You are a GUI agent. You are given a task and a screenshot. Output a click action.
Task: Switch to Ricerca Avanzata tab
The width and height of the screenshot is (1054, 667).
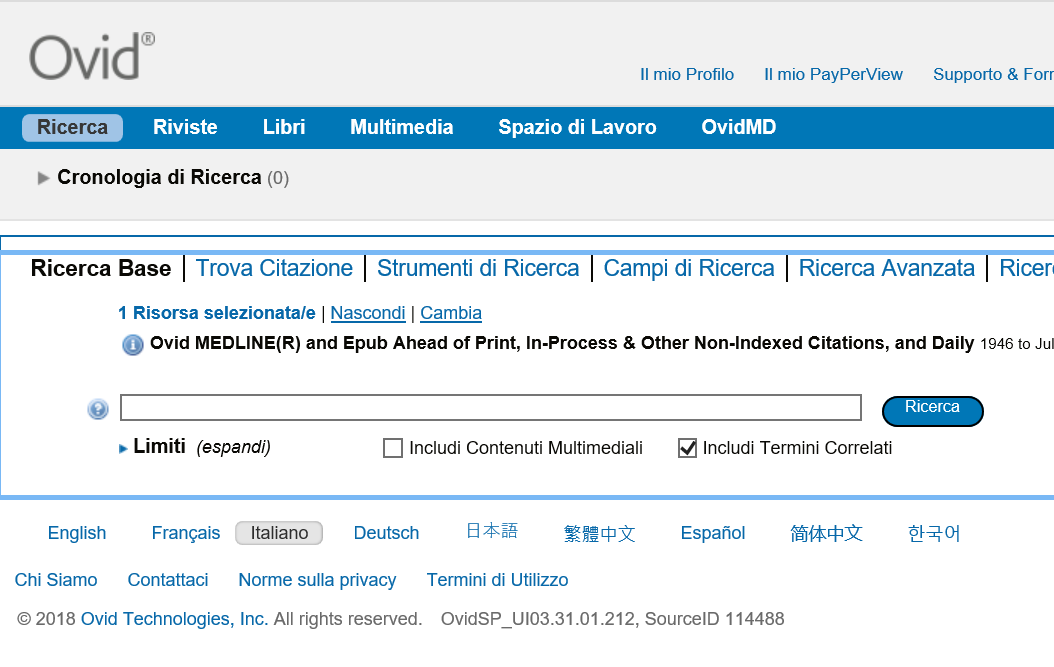click(886, 268)
